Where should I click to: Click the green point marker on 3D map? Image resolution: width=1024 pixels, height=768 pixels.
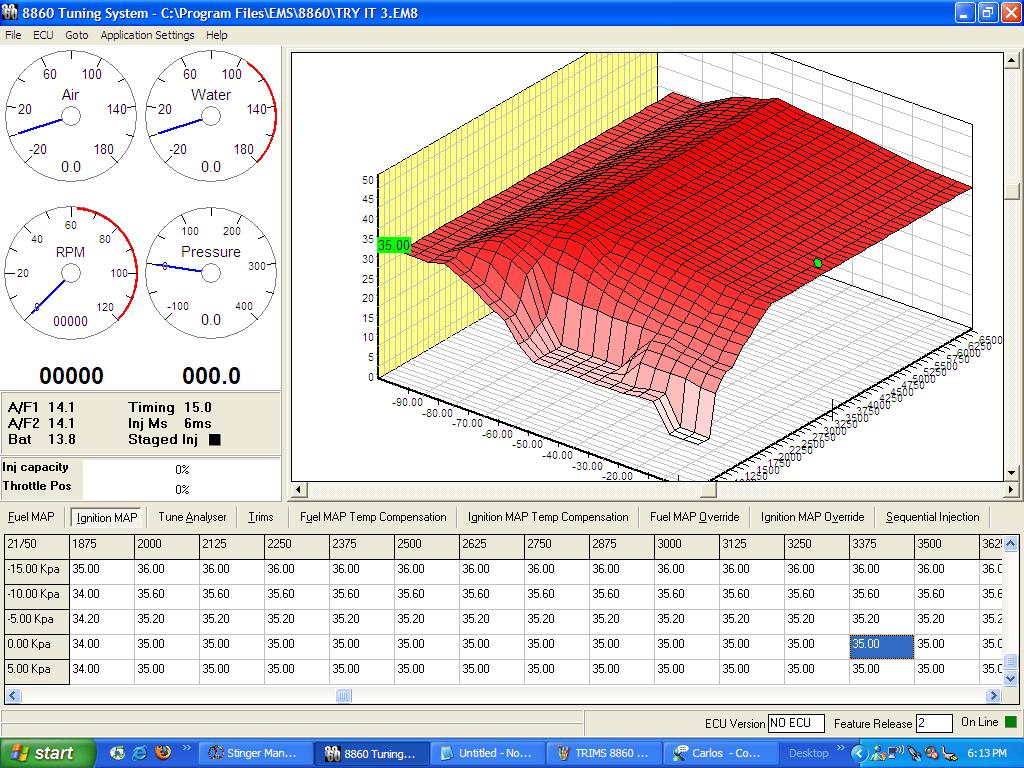[818, 263]
